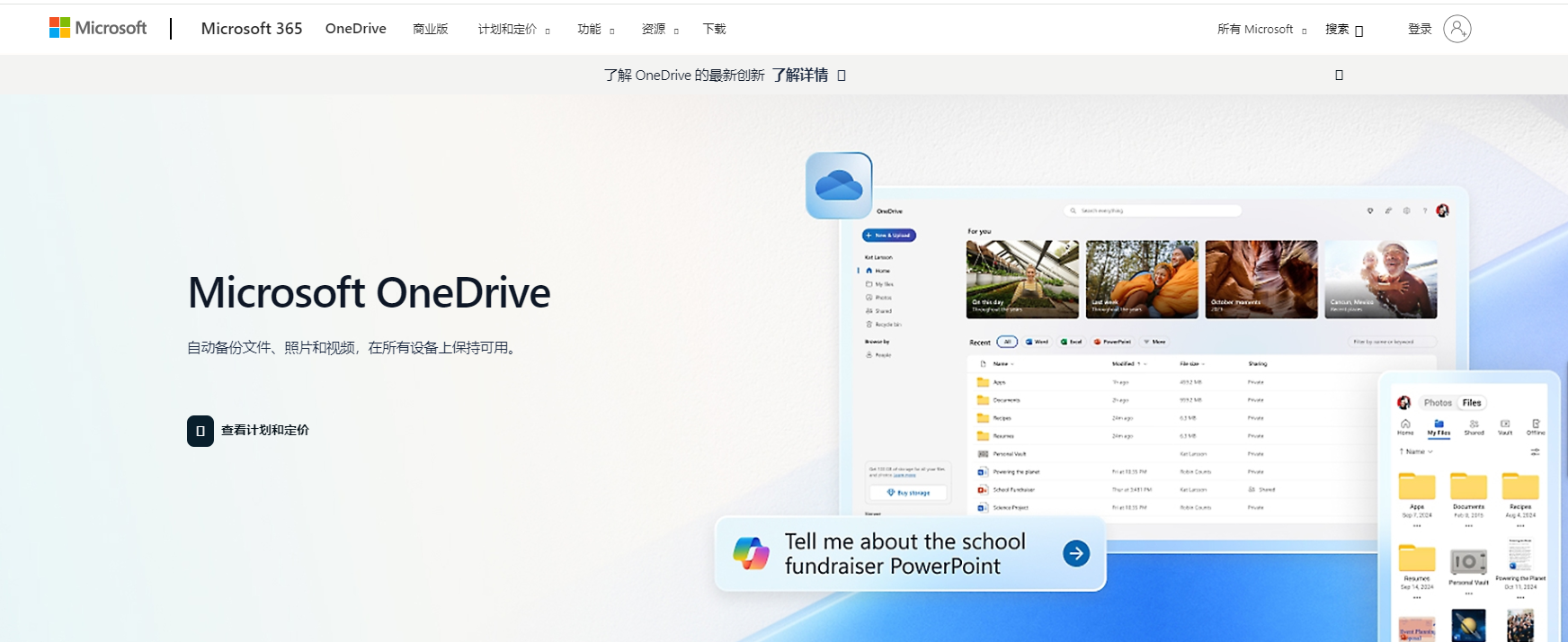1568x642 pixels.
Task: Go to OneDrive in the top navigation
Action: 356,29
